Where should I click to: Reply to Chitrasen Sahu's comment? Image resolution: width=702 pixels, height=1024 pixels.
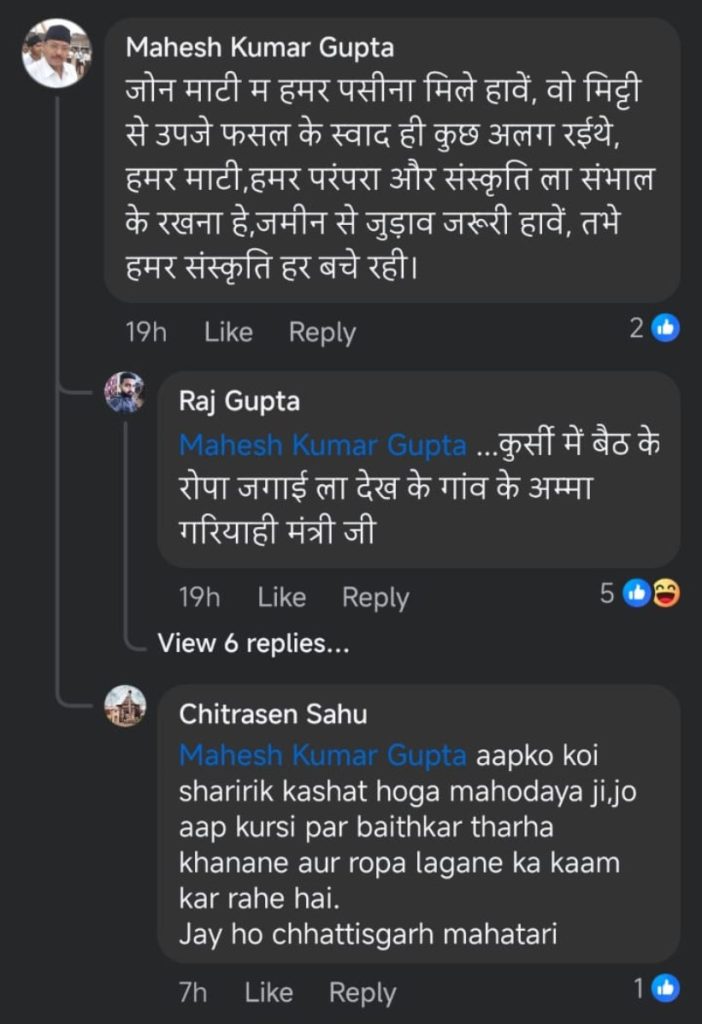(x=362, y=992)
